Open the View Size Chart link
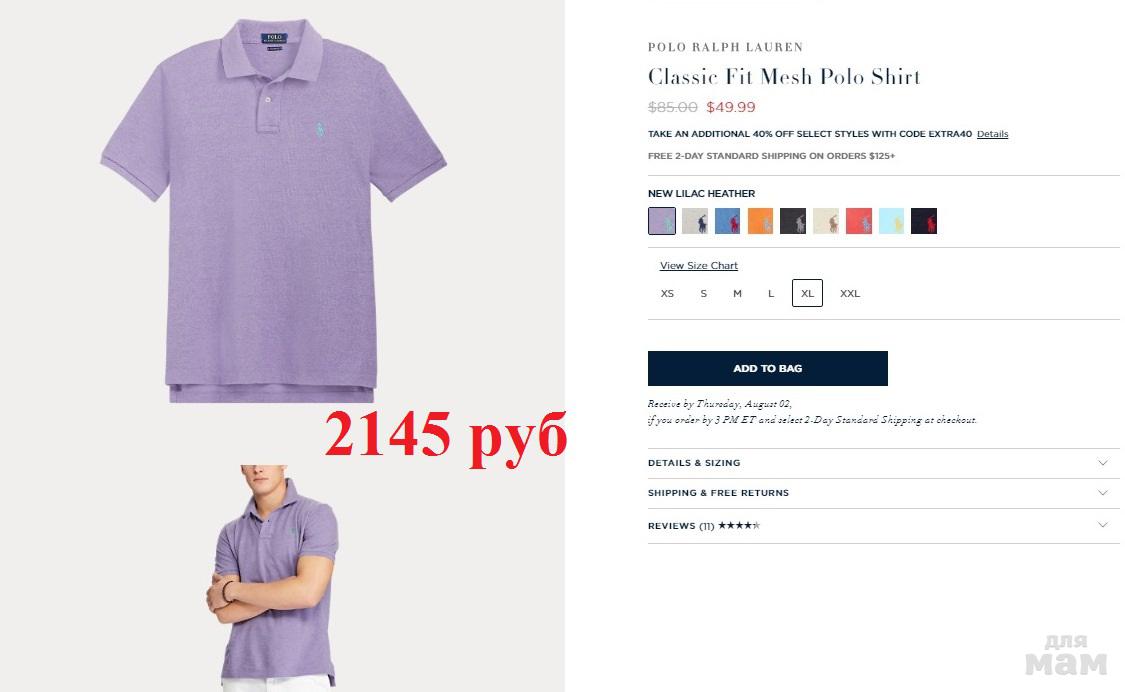Screen dimensions: 1125x692 [x=699, y=266]
